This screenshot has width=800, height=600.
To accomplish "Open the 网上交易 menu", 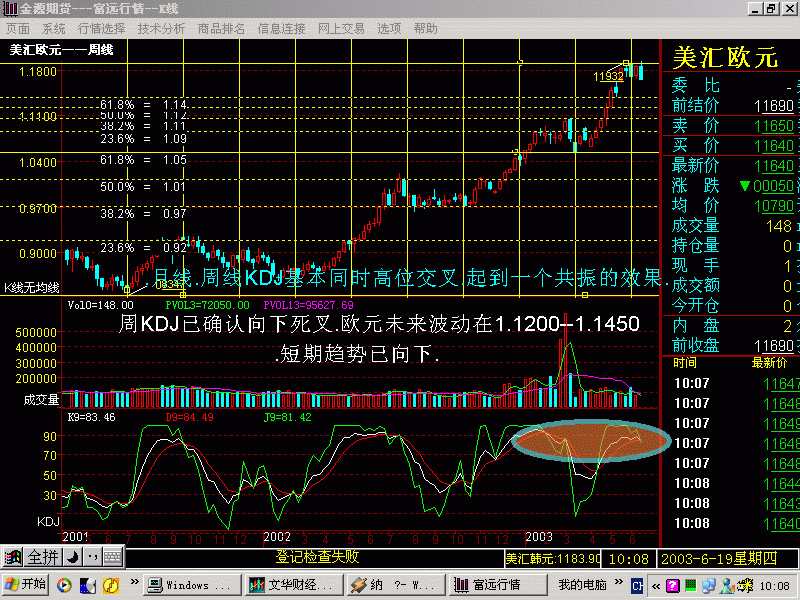I will coord(341,29).
